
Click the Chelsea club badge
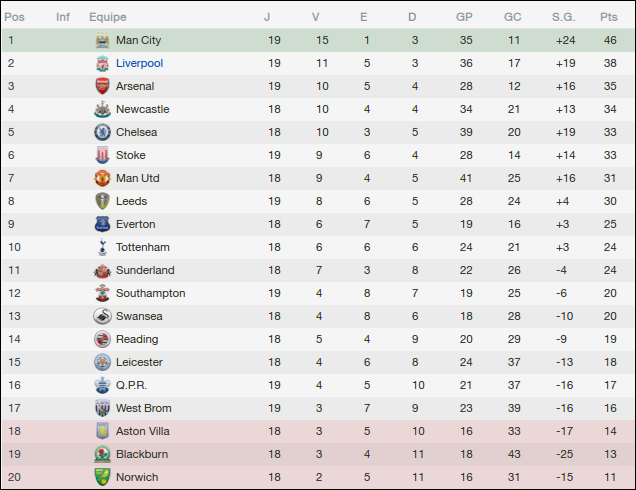click(101, 132)
